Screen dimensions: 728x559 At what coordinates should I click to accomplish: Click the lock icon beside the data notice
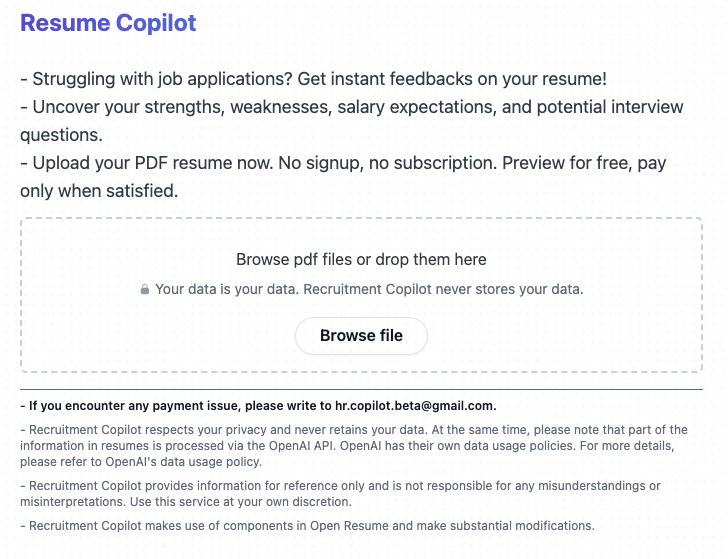click(145, 290)
